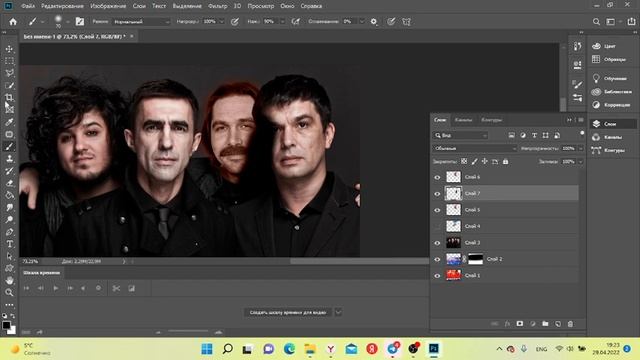
Task: Open smoothing options gear icon
Action: click(374, 22)
